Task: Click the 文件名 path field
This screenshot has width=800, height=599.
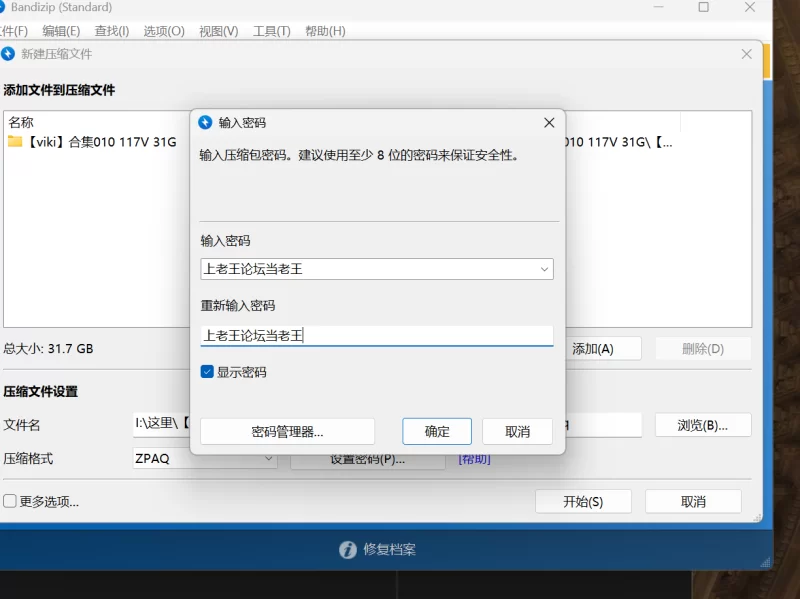Action: [x=161, y=425]
